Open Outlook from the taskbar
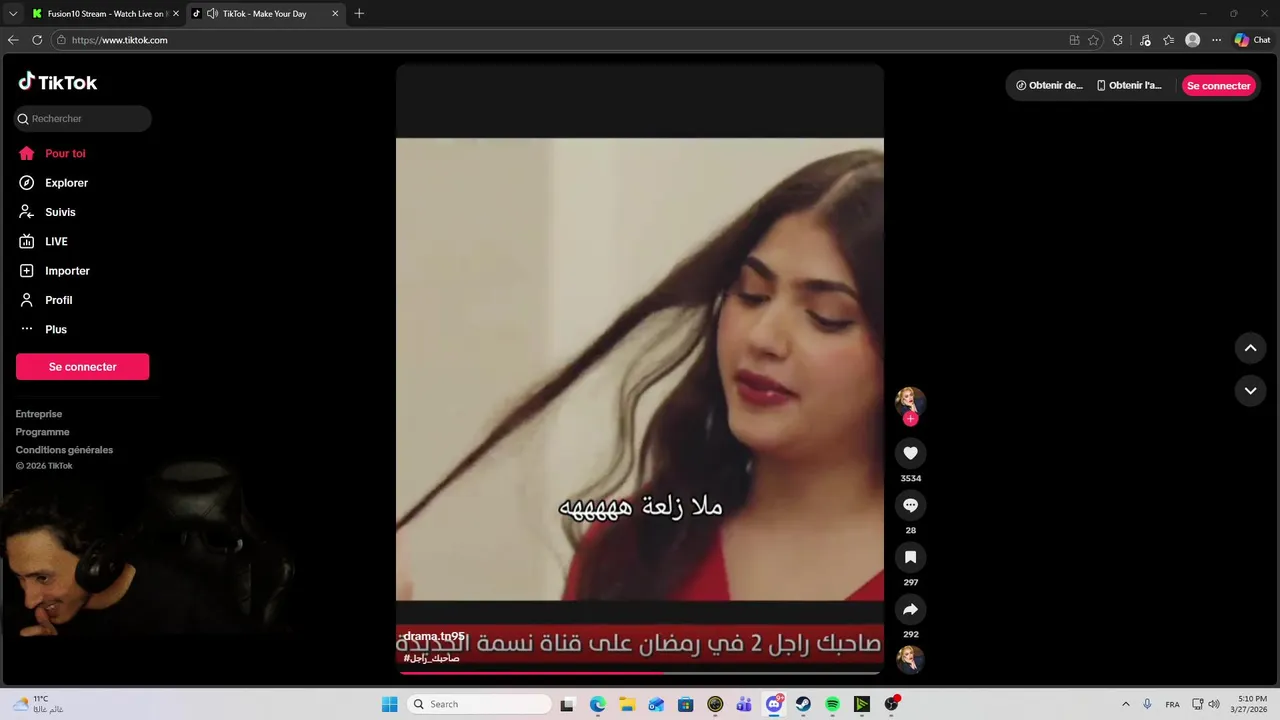This screenshot has height=720, width=1280. point(656,704)
